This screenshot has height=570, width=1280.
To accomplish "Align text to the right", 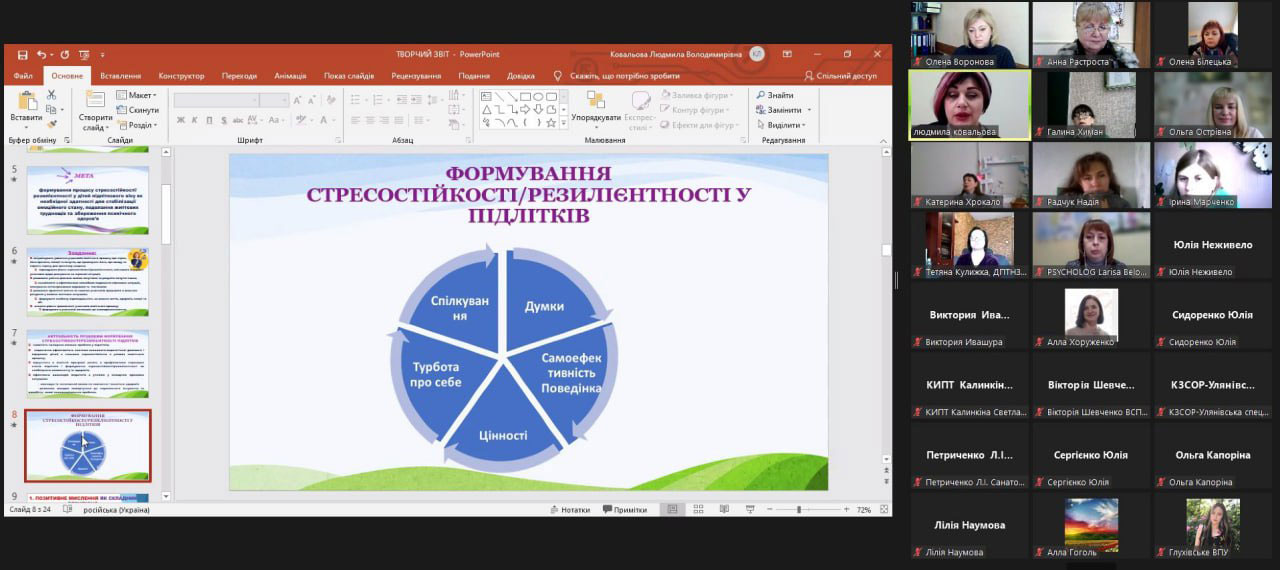I will (386, 120).
